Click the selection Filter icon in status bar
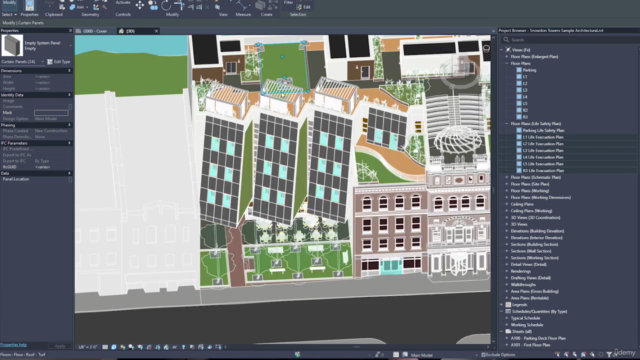 click(609, 355)
